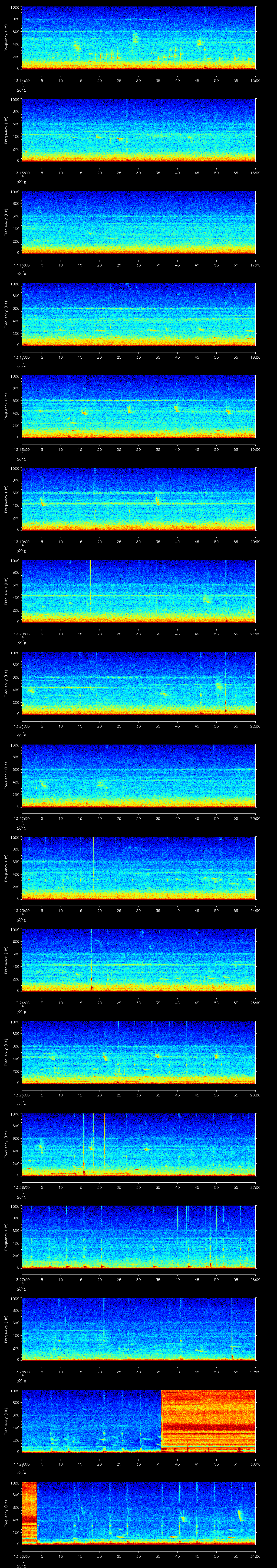
Task: Select the 25:00 end time label
Action: (x=255, y=1003)
